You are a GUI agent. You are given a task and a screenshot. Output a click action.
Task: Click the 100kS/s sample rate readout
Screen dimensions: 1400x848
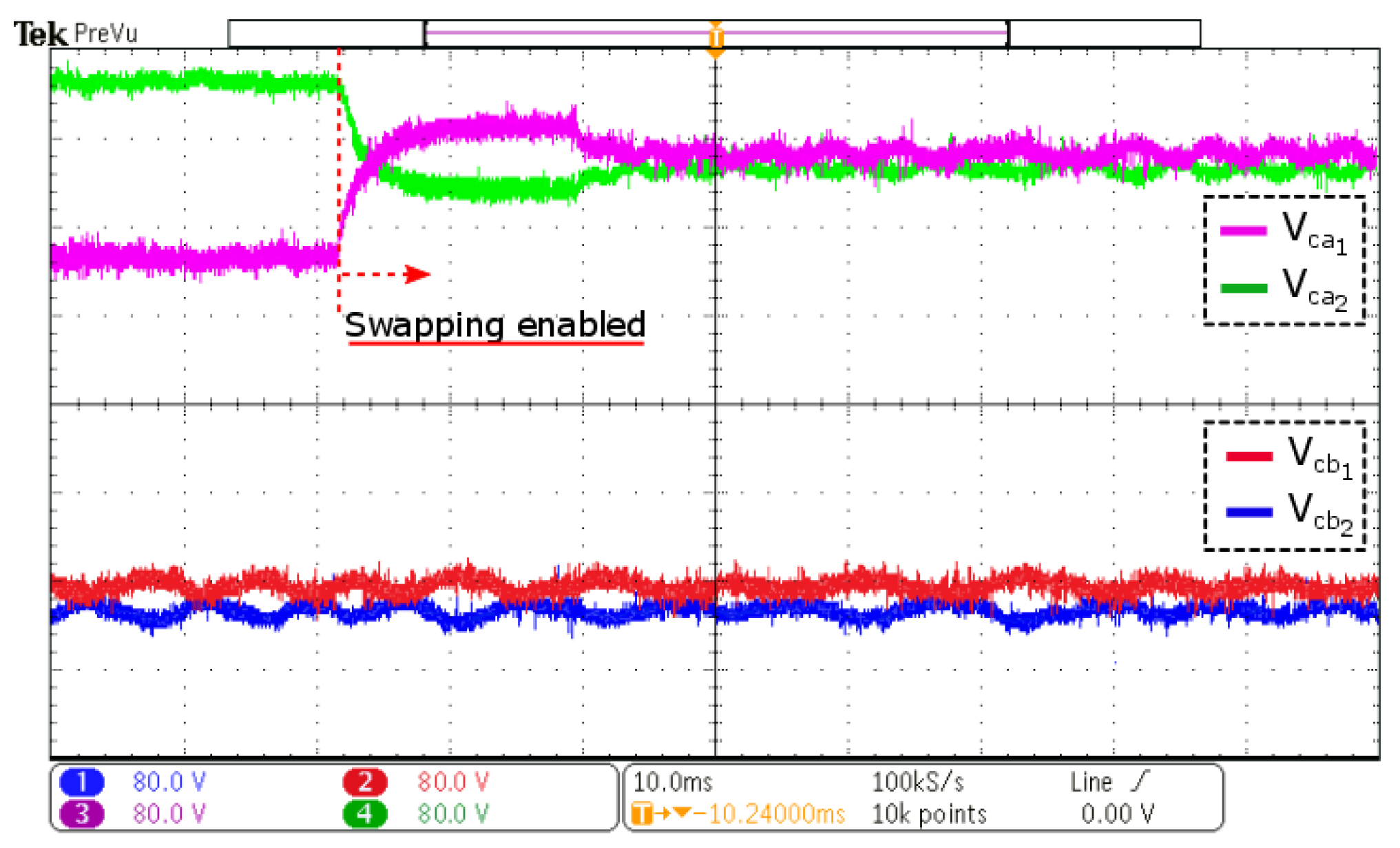pos(917,782)
